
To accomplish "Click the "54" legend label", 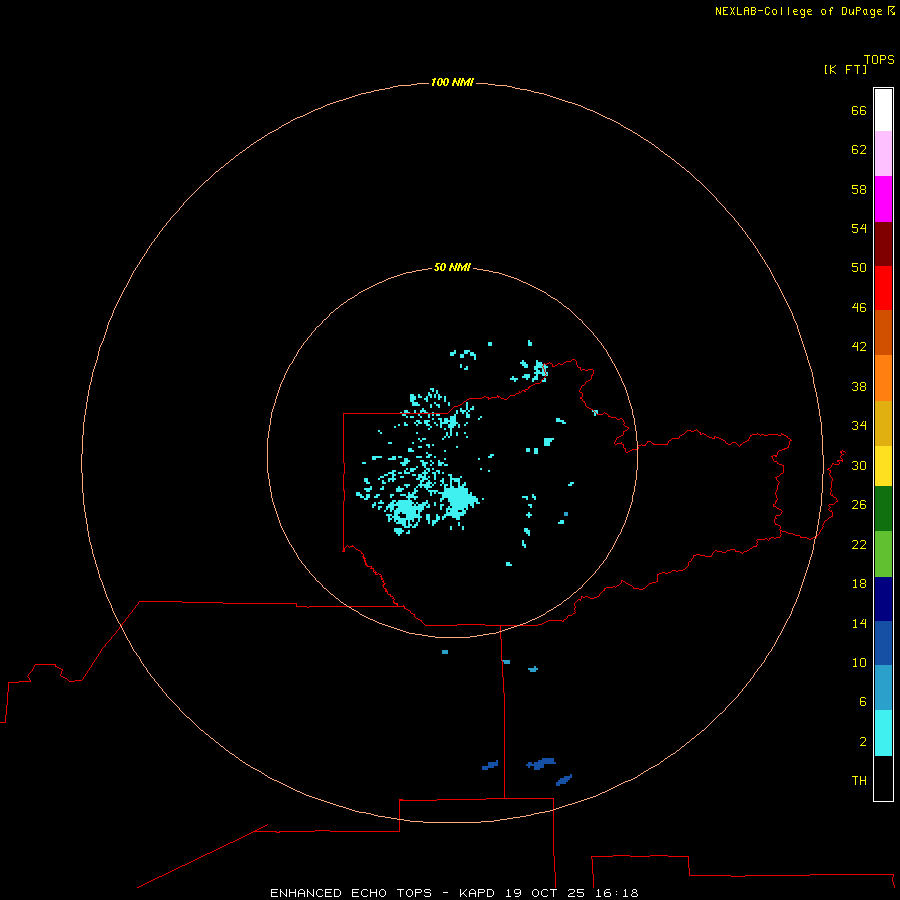I will point(859,228).
